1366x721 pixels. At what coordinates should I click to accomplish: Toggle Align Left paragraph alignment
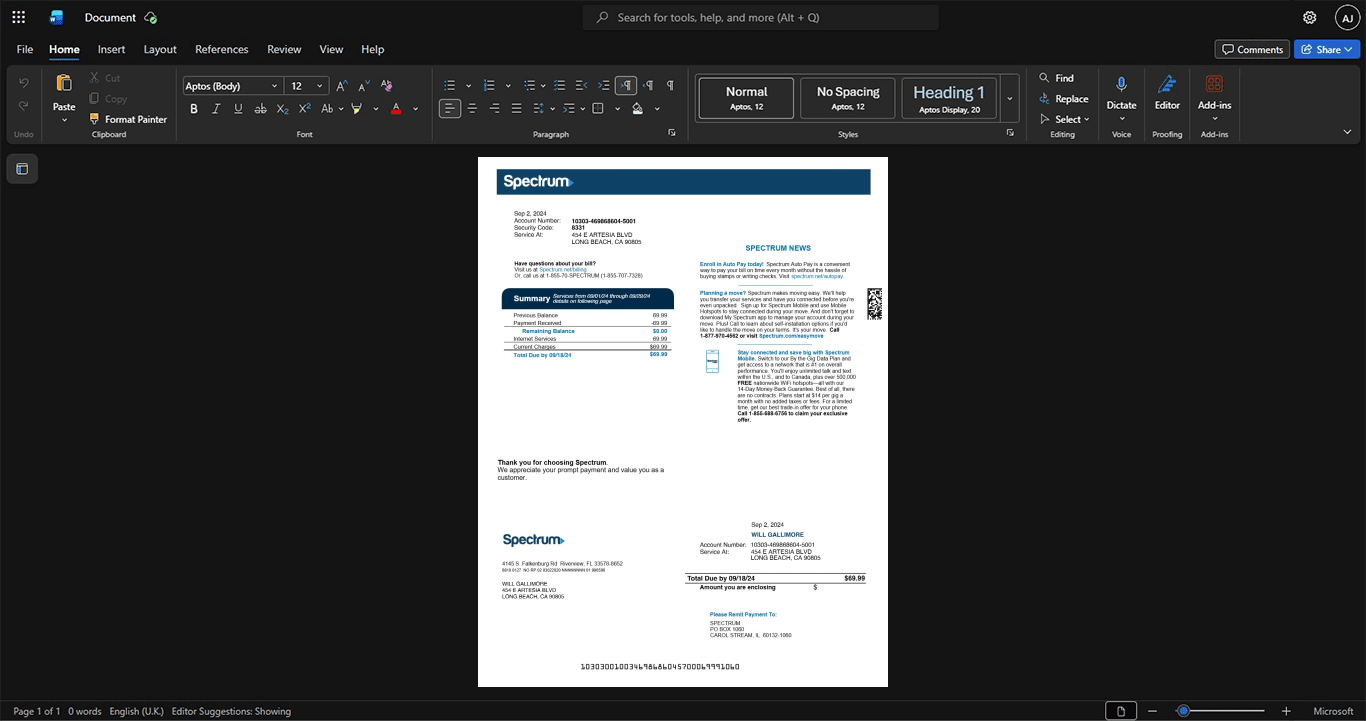pos(450,108)
